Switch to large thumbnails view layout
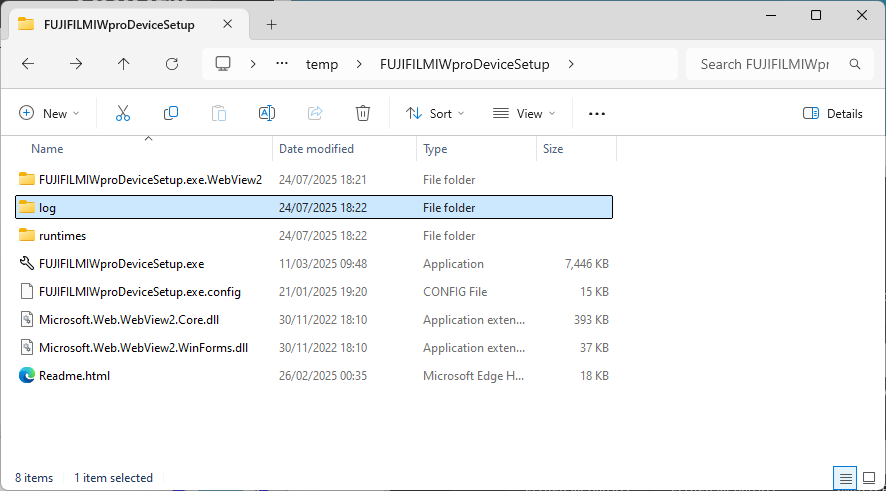 [869, 479]
